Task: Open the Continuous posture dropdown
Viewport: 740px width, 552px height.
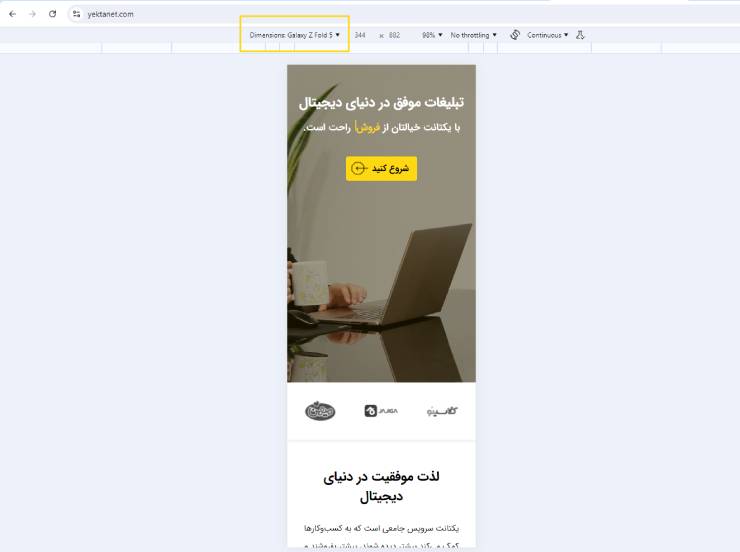Action: 547,35
